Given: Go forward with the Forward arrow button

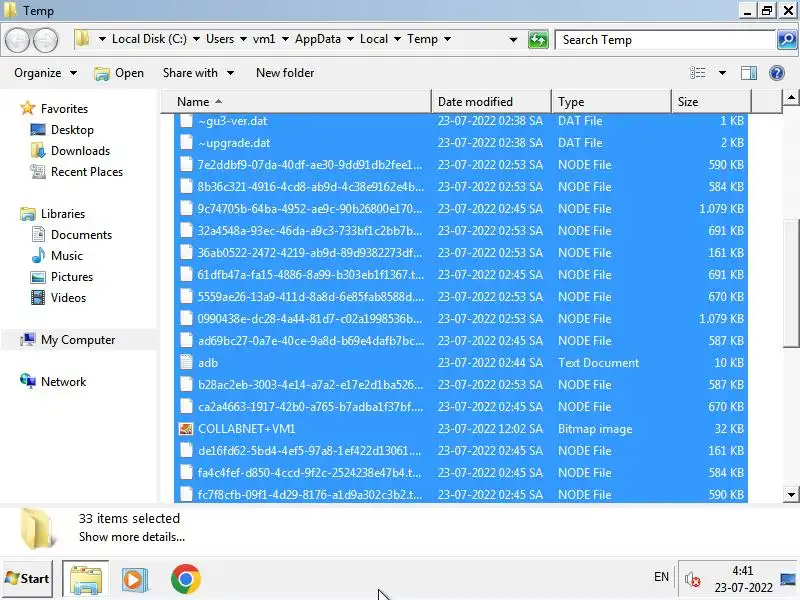Looking at the screenshot, I should point(46,40).
